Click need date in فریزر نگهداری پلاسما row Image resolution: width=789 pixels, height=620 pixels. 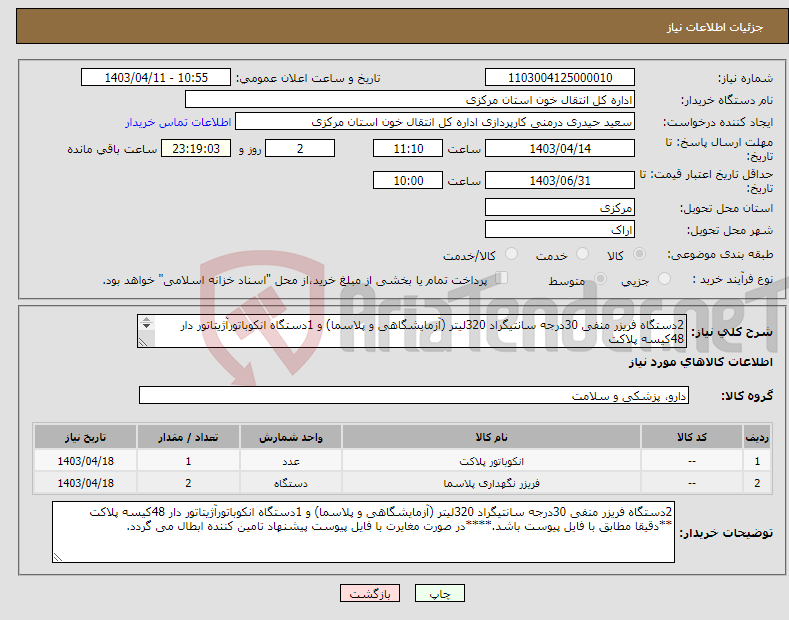[x=86, y=483]
